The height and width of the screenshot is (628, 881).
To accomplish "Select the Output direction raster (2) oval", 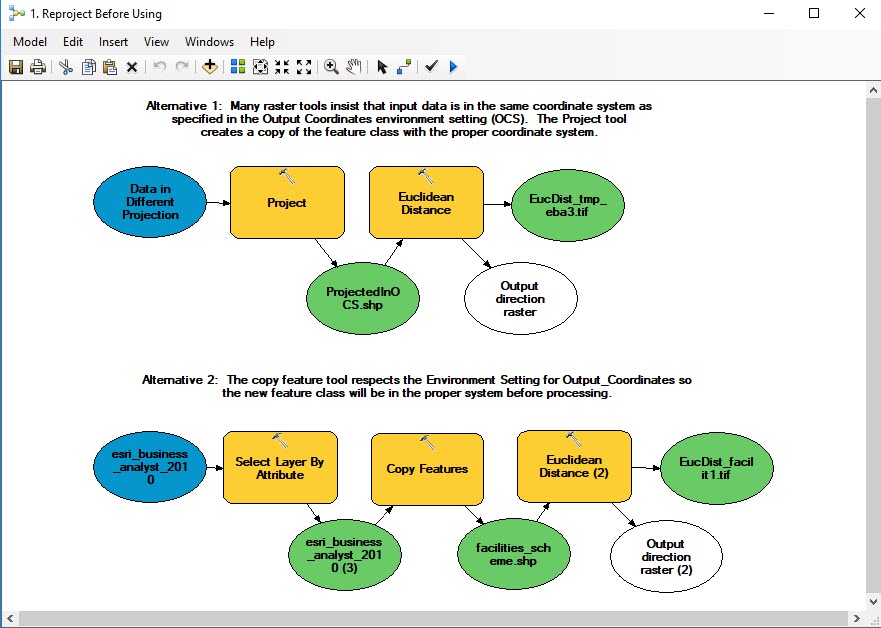I will coord(666,556).
